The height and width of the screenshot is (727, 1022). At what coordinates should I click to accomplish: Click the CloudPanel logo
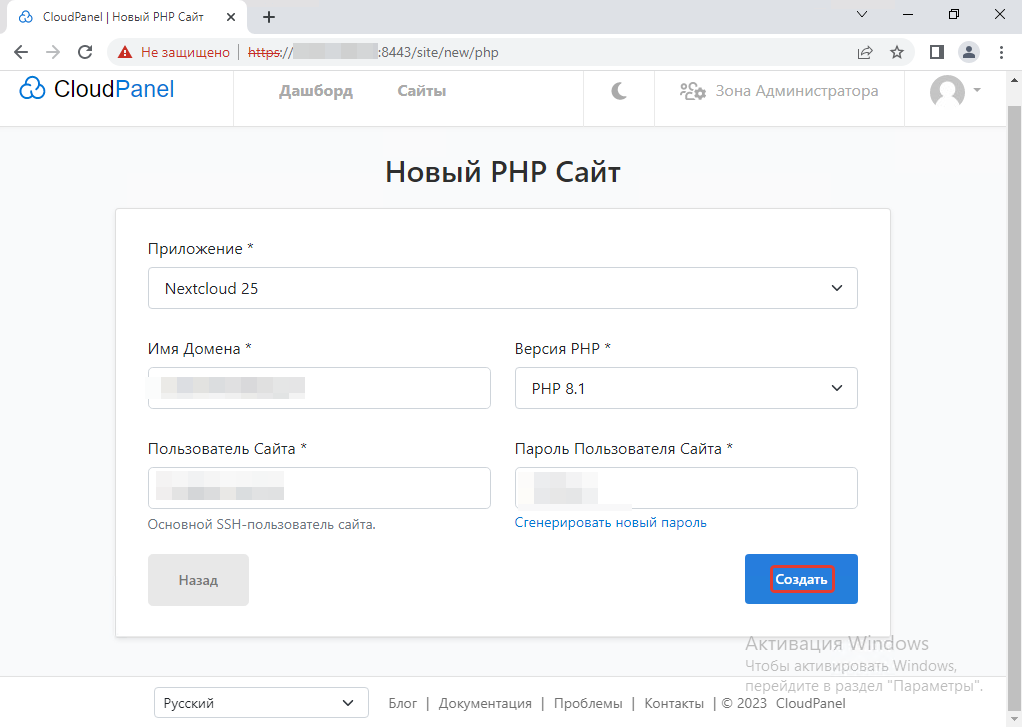97,90
